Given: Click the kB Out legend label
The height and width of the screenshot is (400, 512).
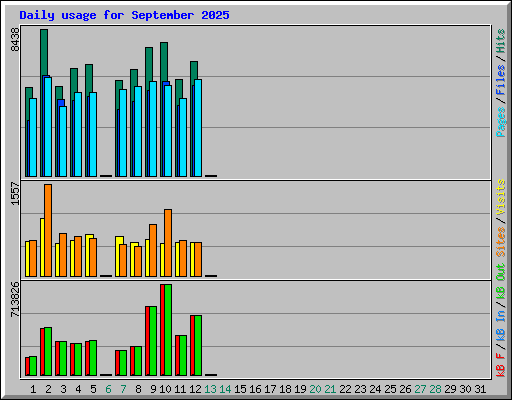Looking at the screenshot, I should [x=501, y=282].
